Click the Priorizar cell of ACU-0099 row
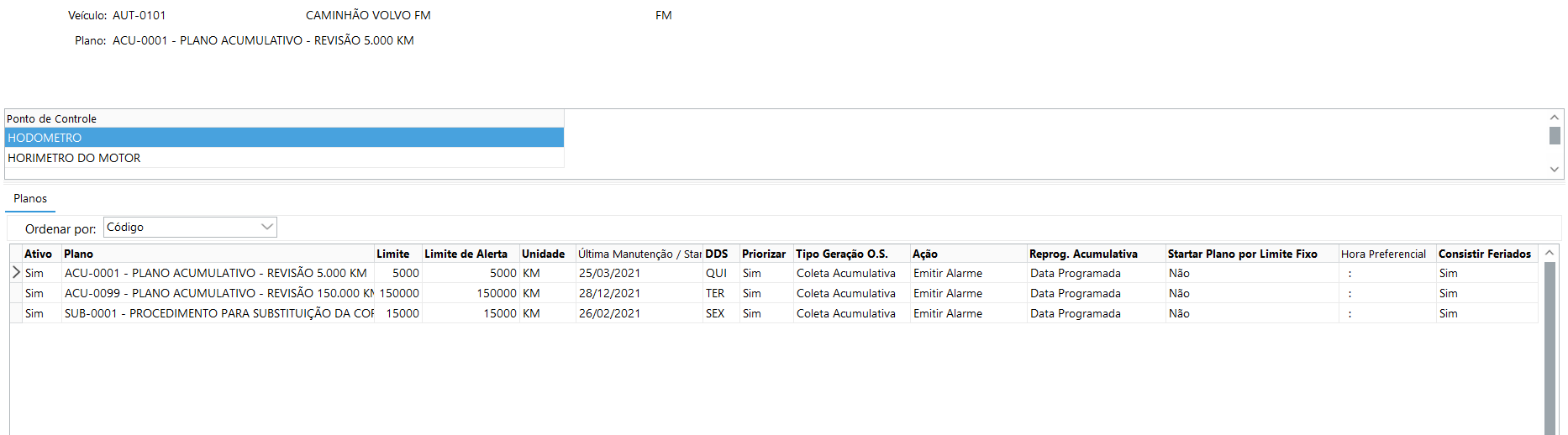The width and height of the screenshot is (1568, 435). pyautogui.click(x=766, y=293)
